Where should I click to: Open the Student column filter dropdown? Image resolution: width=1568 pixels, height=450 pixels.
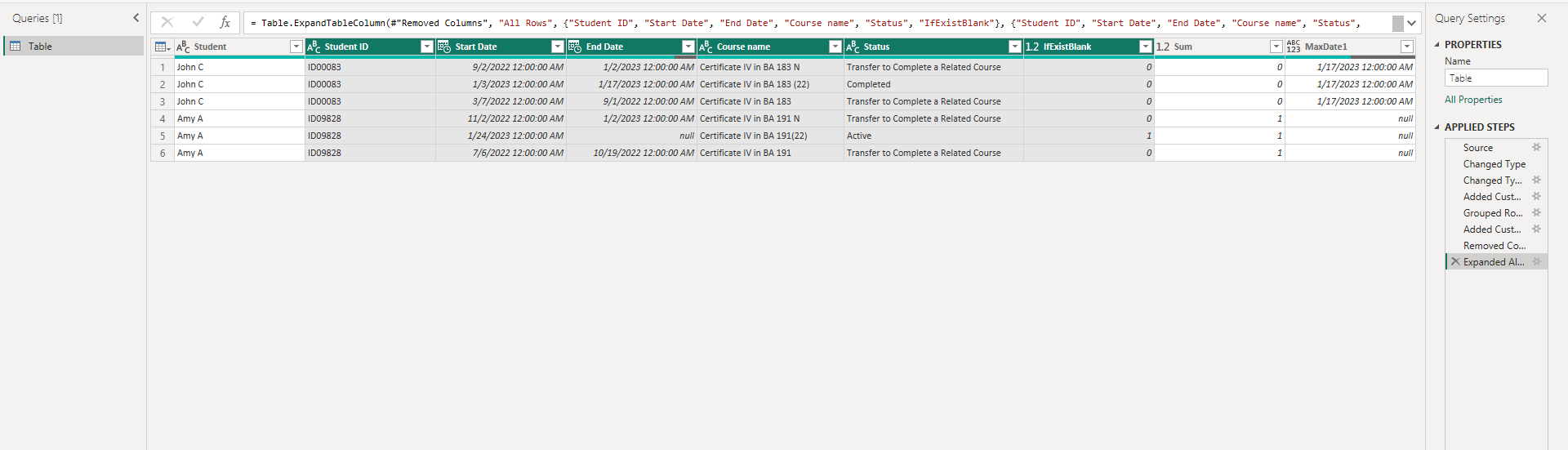pyautogui.click(x=296, y=47)
